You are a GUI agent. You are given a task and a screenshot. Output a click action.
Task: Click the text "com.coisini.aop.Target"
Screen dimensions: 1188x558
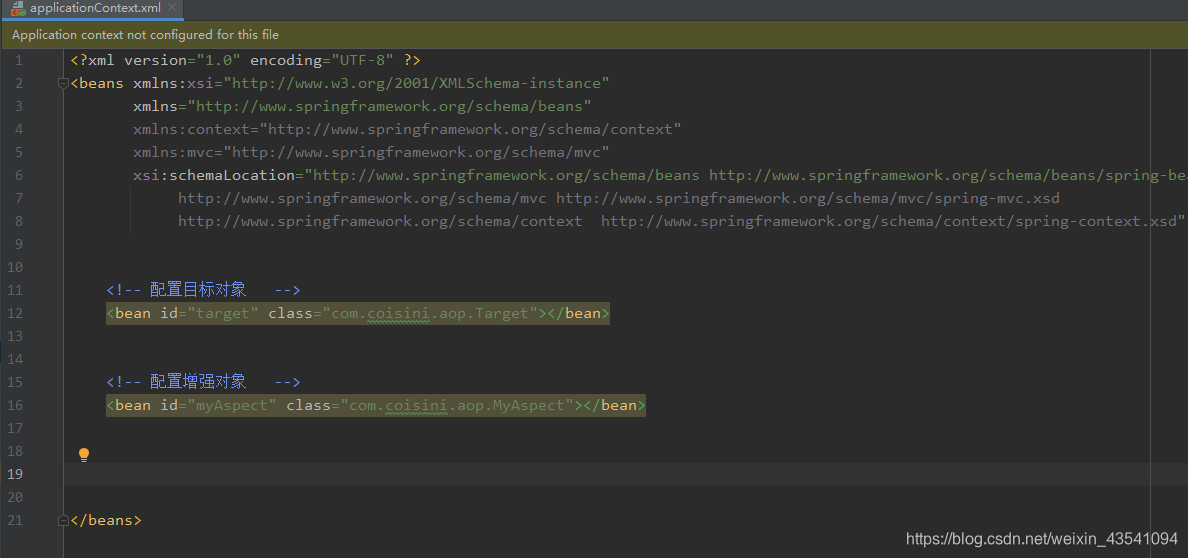(430, 313)
